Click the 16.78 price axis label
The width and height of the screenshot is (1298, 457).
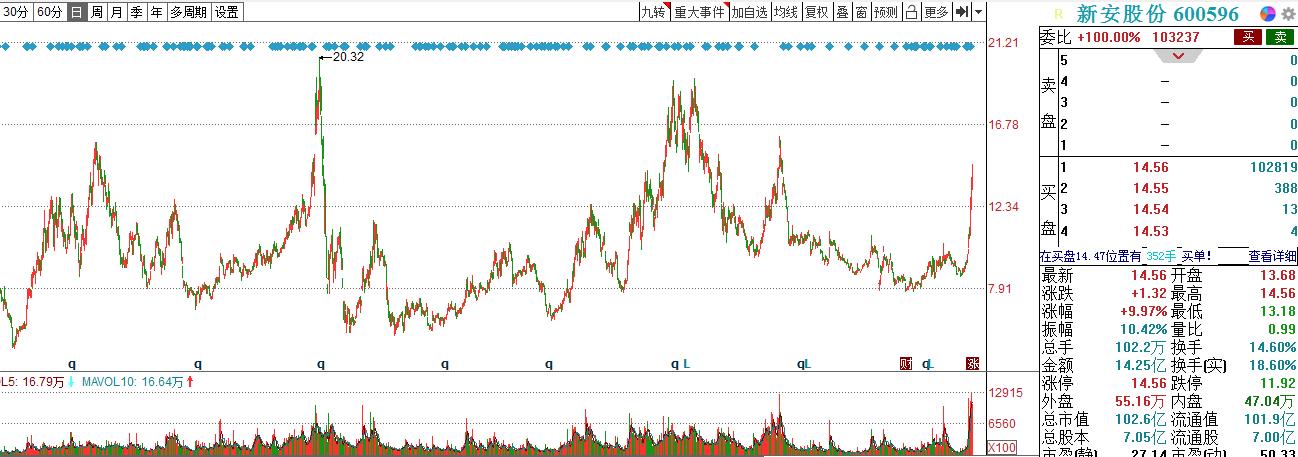tap(1003, 125)
